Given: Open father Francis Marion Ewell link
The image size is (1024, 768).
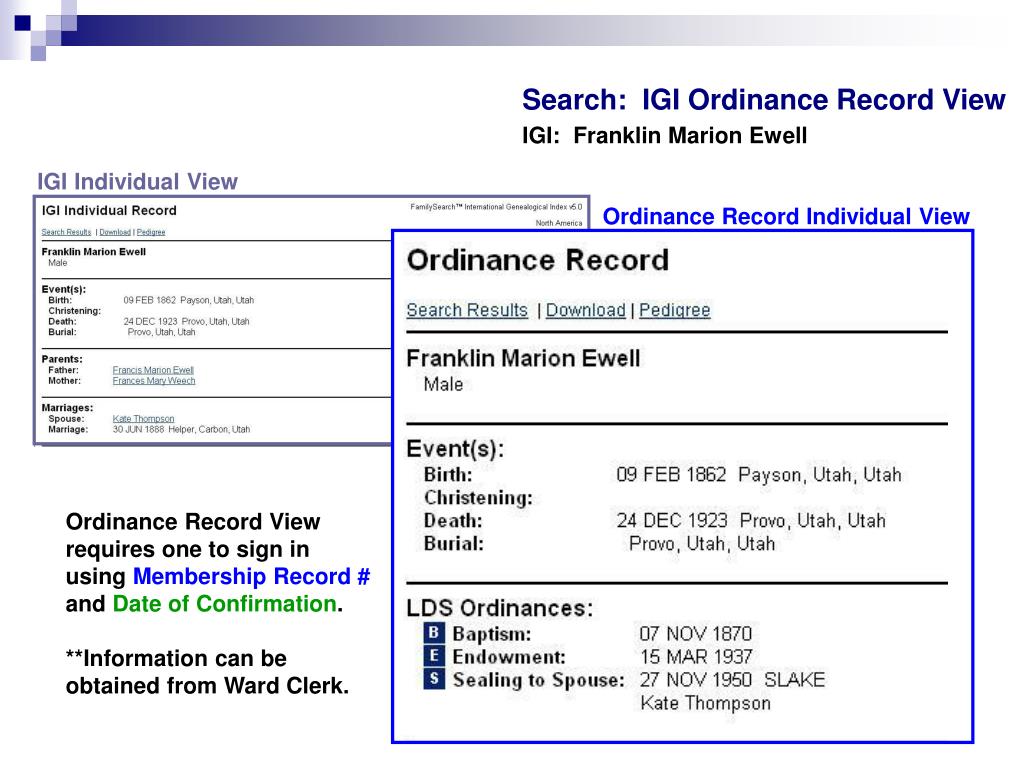Looking at the screenshot, I should click(153, 370).
